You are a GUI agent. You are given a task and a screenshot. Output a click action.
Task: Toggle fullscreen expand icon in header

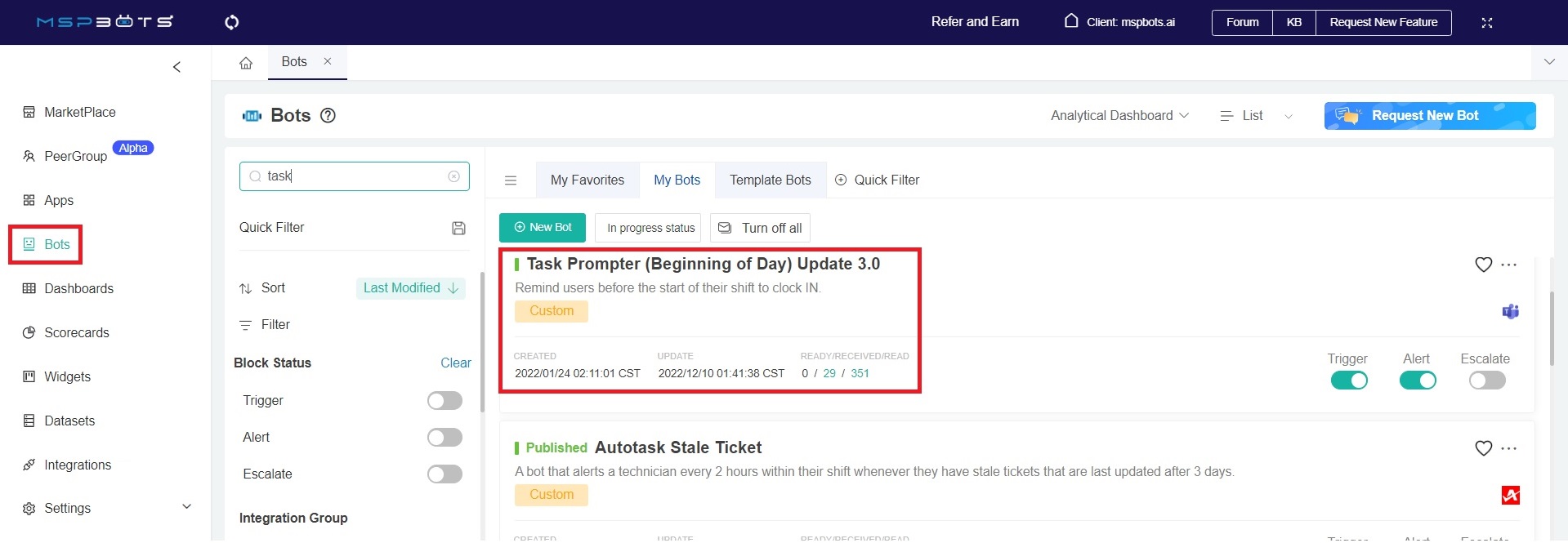pyautogui.click(x=1487, y=23)
